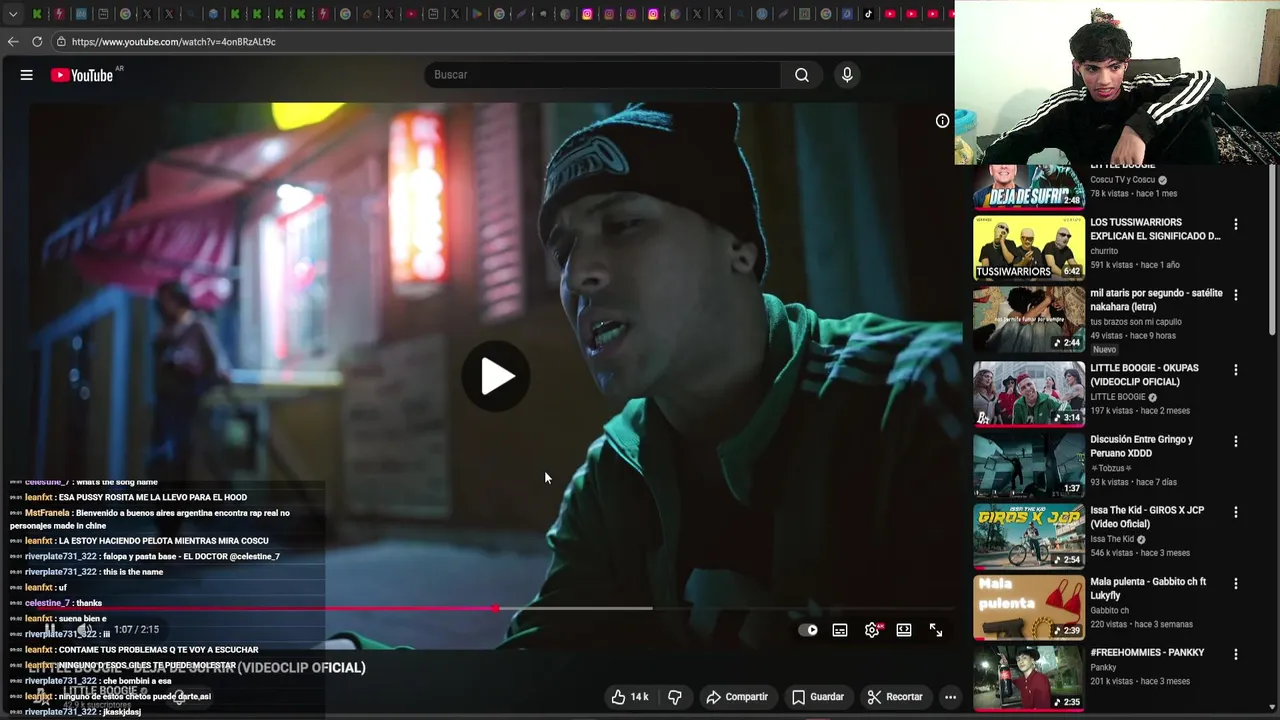Click chat username MstFranela

[x=47, y=513]
